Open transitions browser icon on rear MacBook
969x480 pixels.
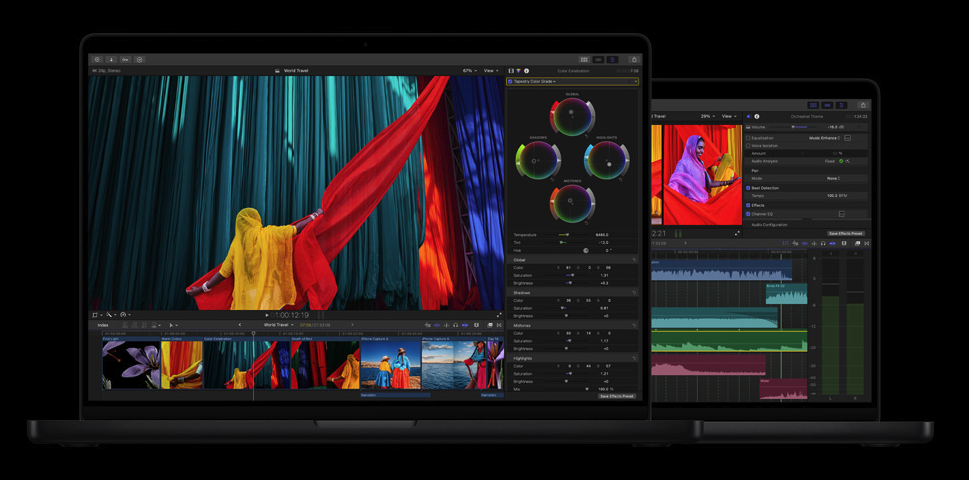[866, 243]
